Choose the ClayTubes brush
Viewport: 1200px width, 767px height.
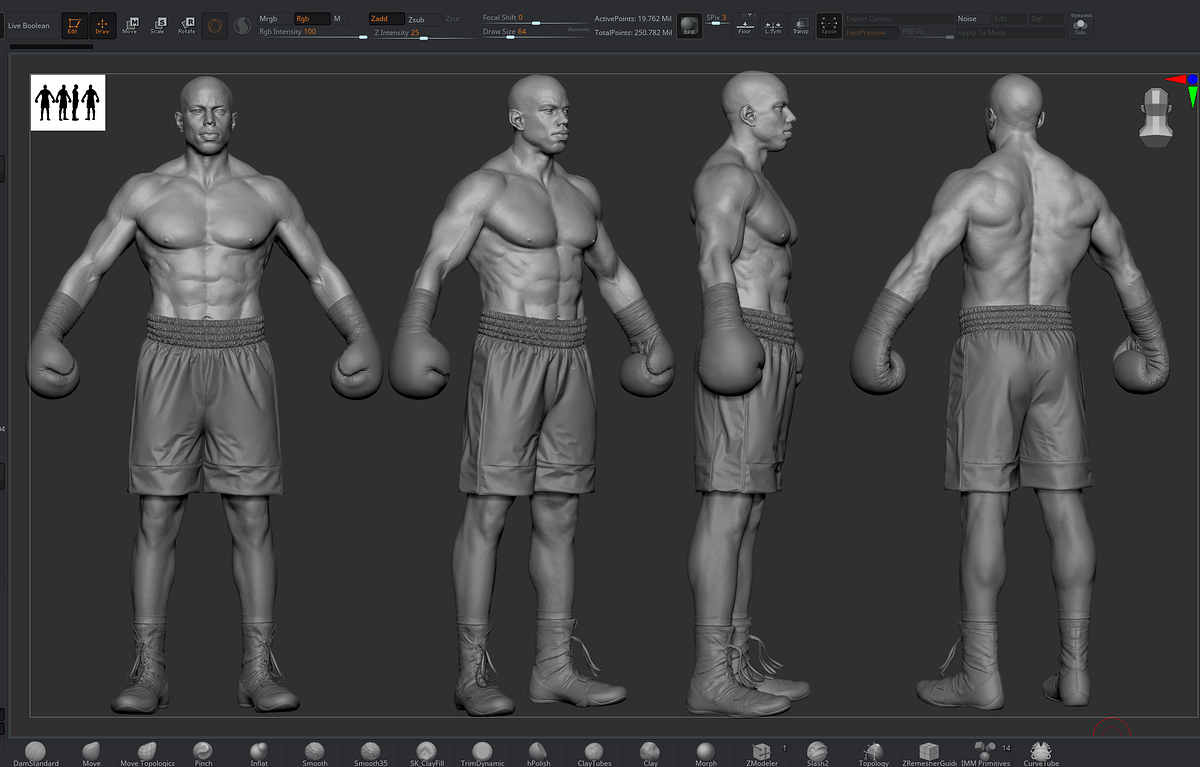594,754
